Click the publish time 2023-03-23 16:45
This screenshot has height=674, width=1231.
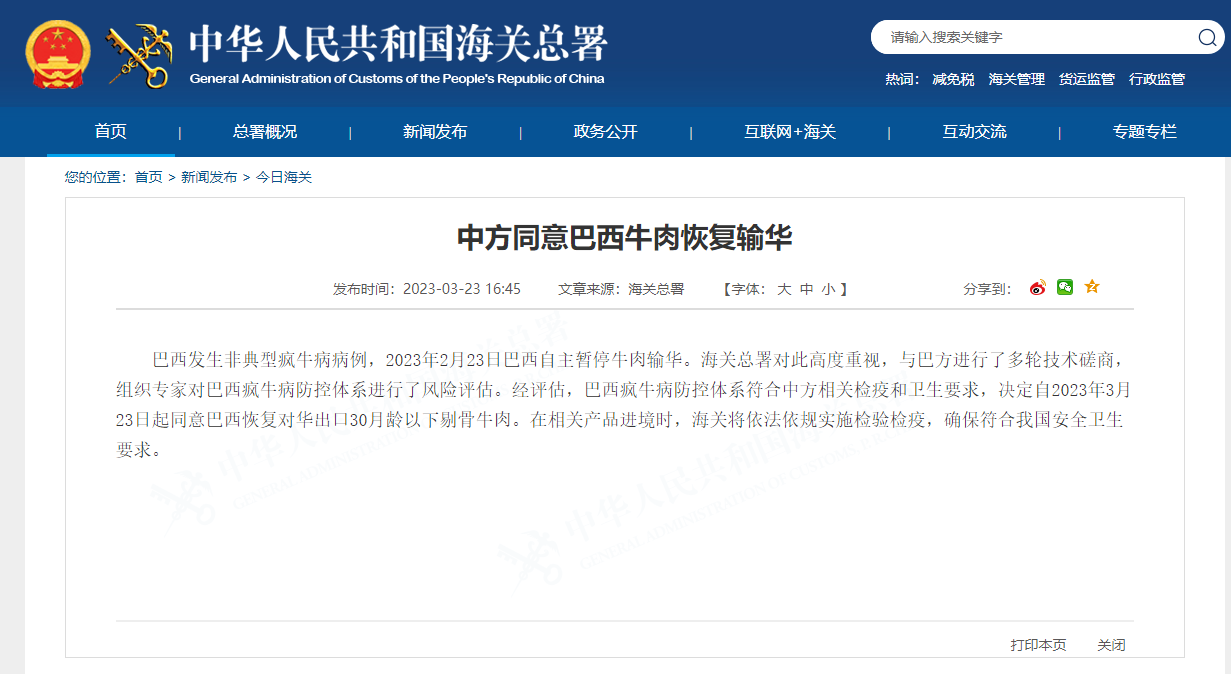[x=462, y=289]
